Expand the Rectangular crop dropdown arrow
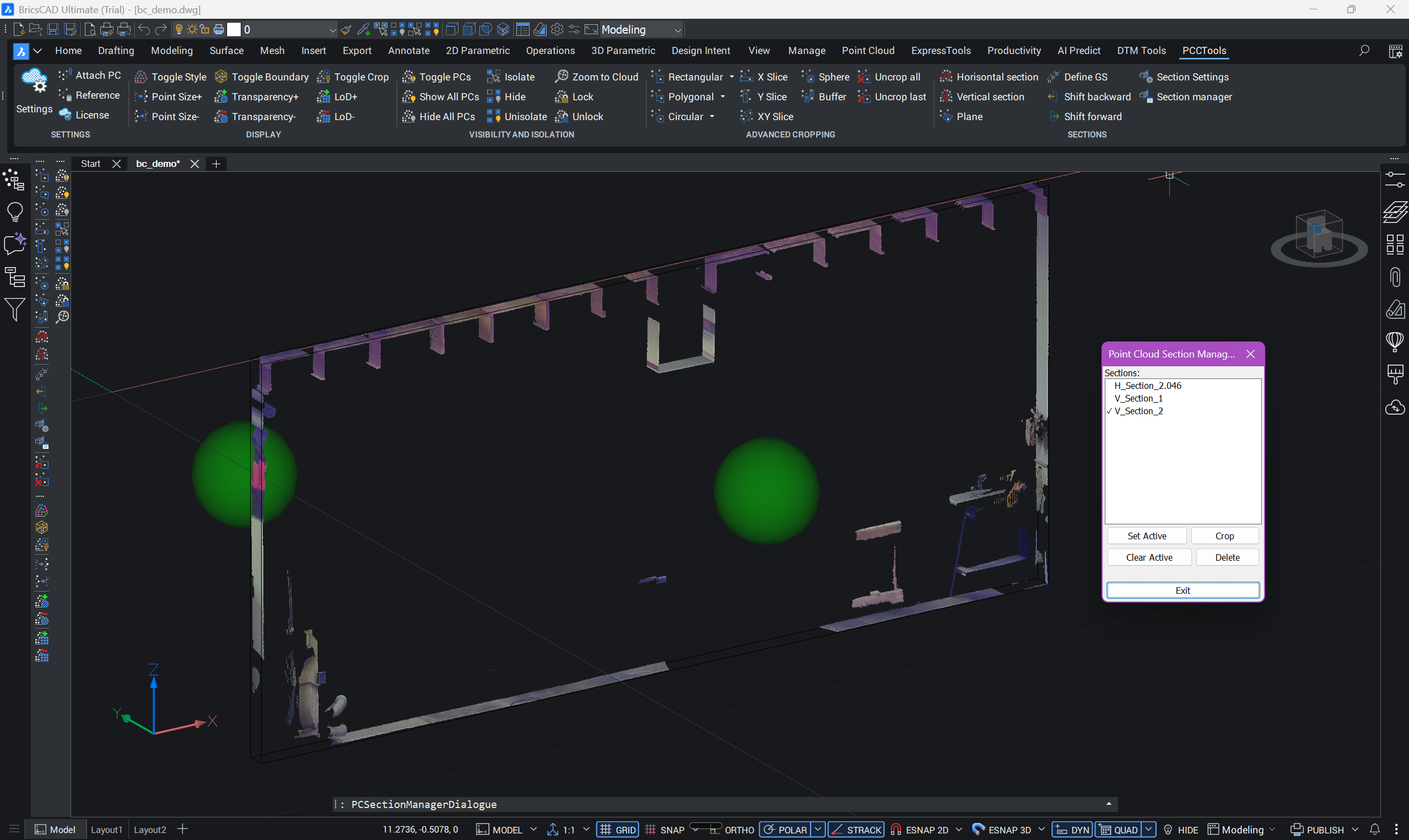Viewport: 1409px width, 840px height. point(731,77)
